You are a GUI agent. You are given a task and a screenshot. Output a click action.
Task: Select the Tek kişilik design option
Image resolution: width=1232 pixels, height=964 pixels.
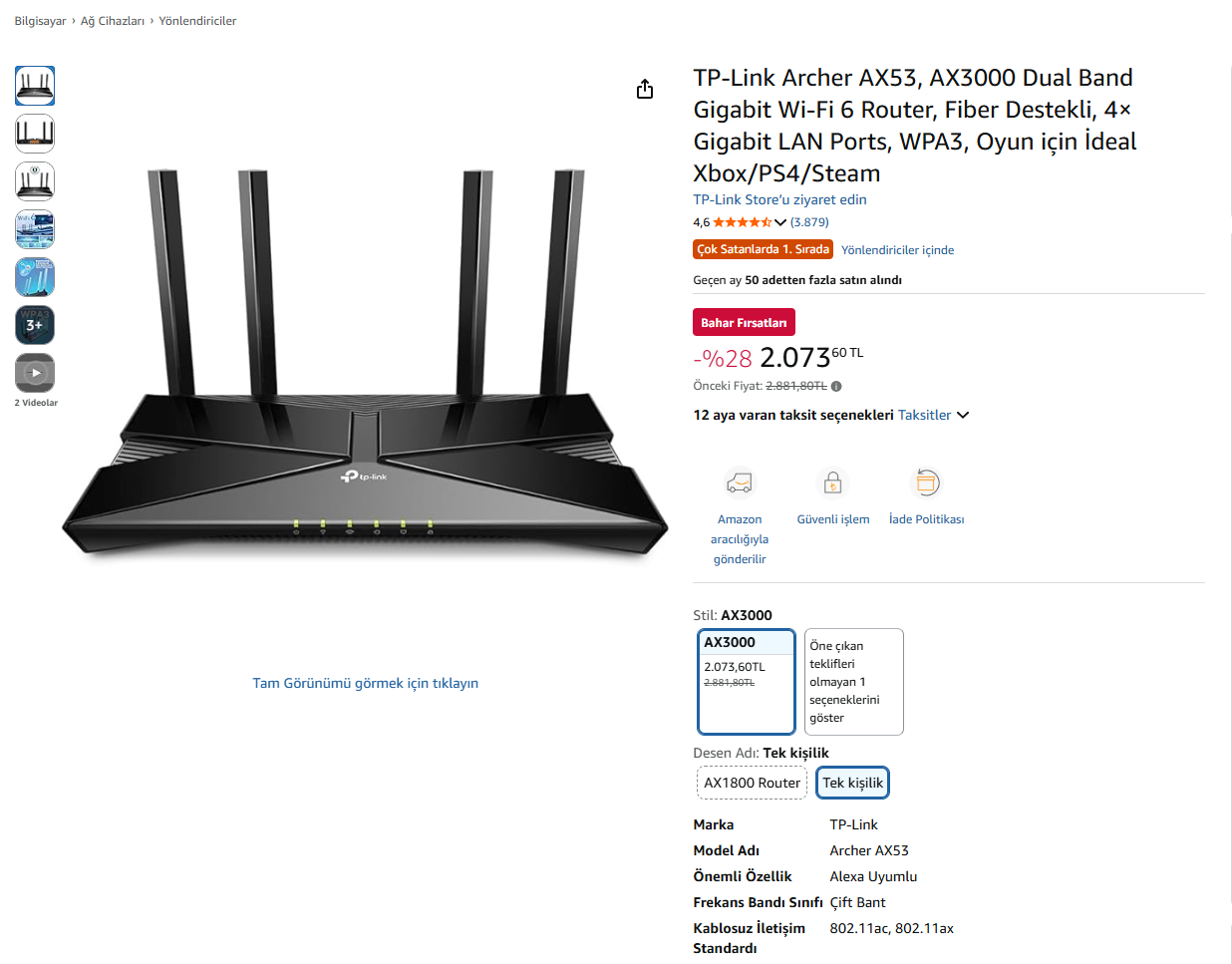[x=852, y=783]
